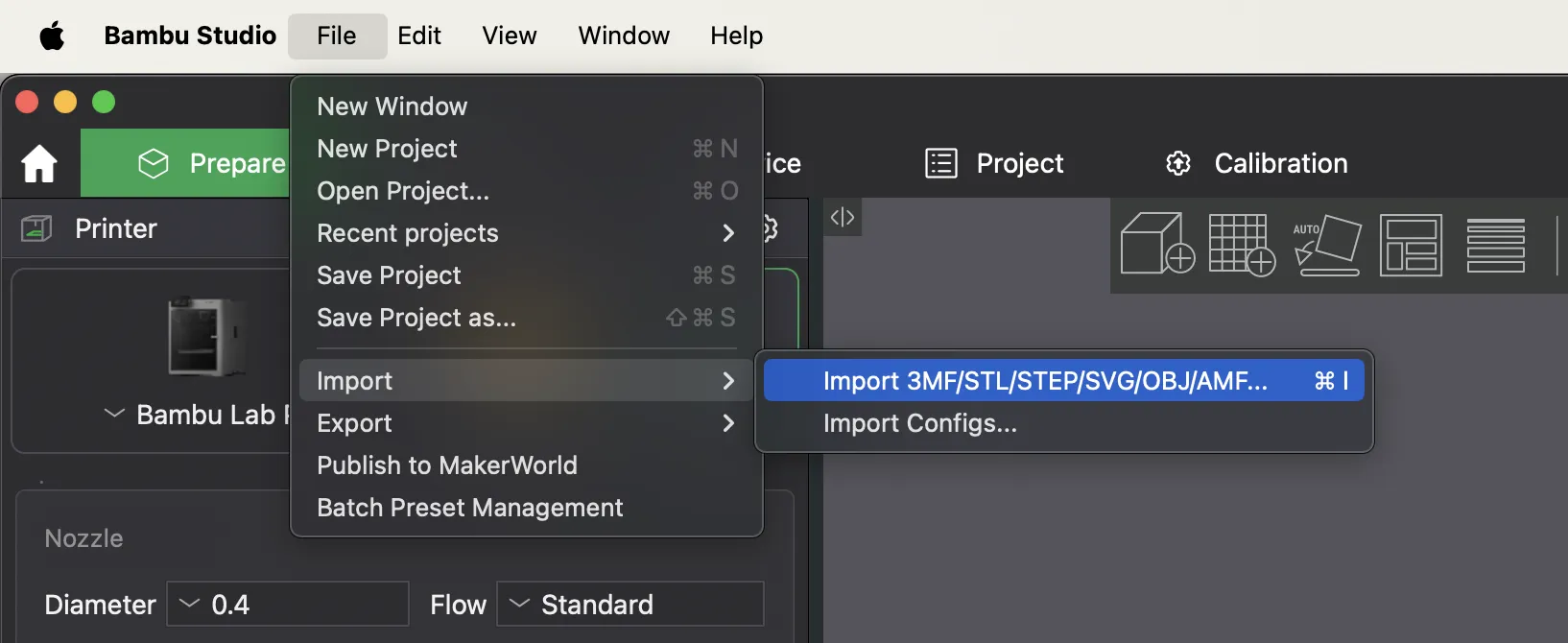The image size is (1568, 643).
Task: Switch to the Prepare tab
Action: click(185, 163)
